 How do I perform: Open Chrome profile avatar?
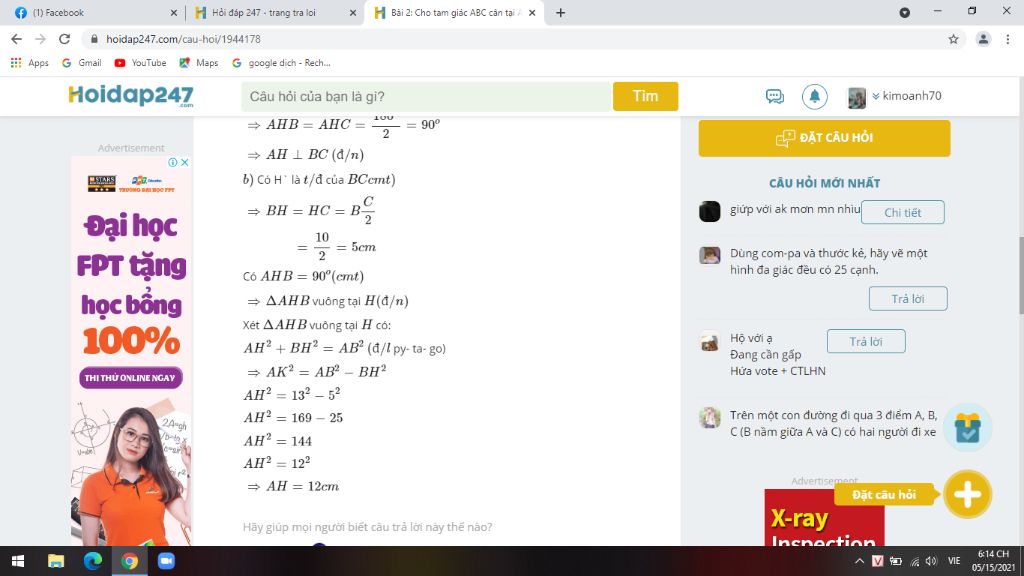[983, 39]
